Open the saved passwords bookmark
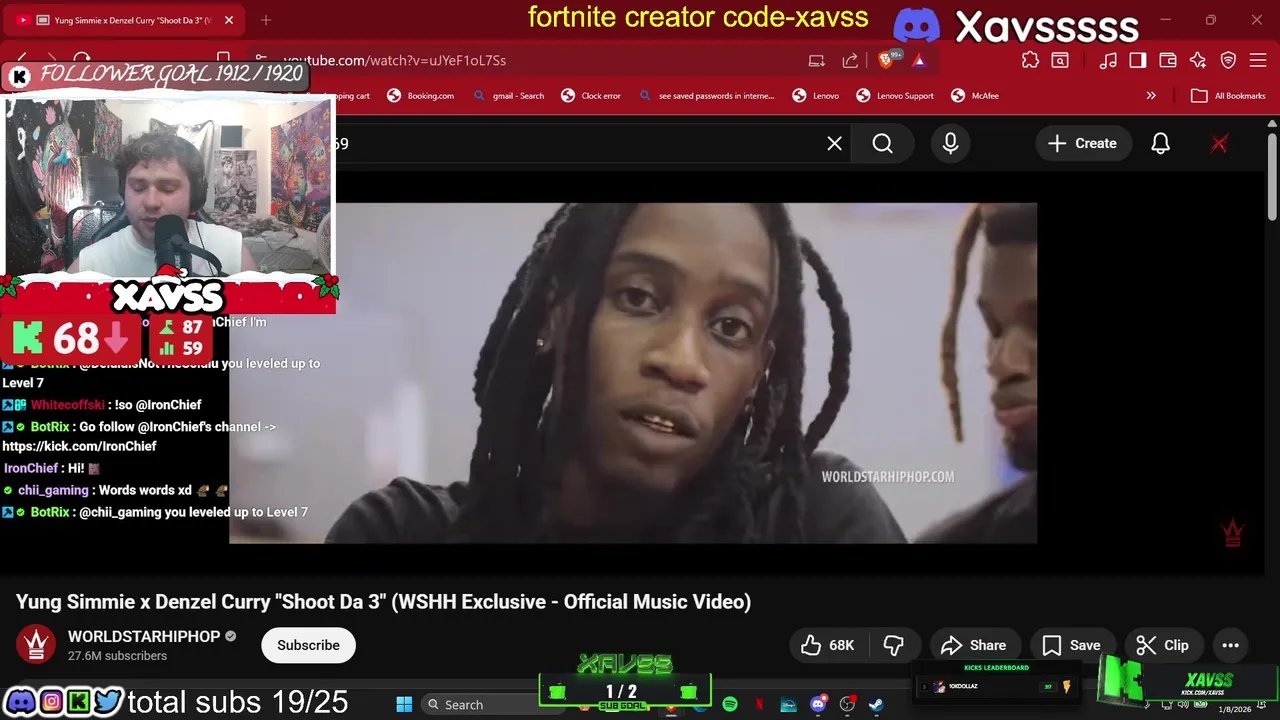Screen dimensions: 1280x720 point(707,96)
